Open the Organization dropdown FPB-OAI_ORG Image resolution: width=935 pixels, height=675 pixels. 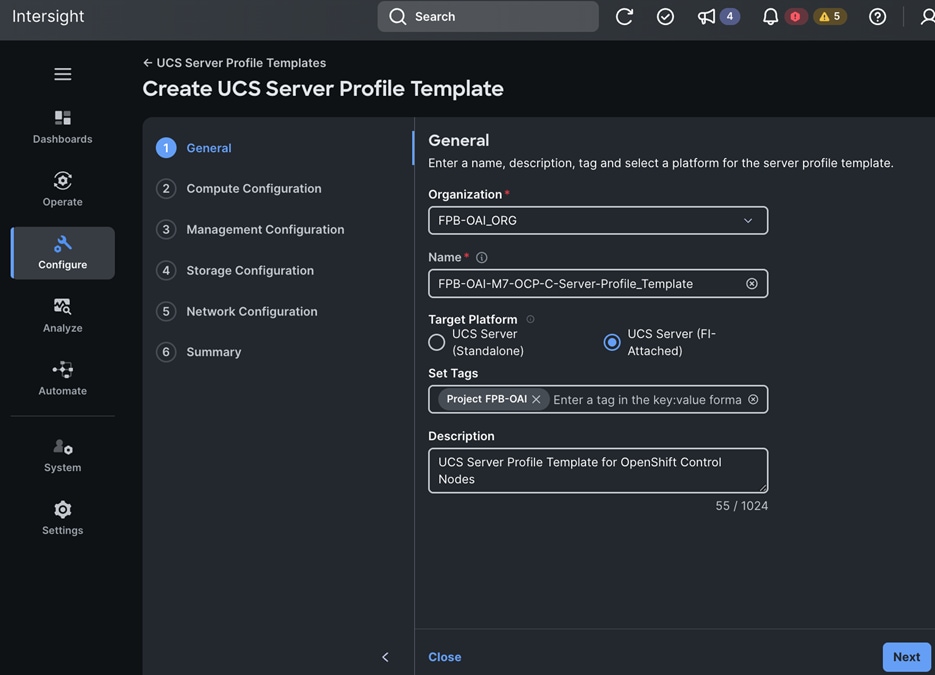pyautogui.click(x=597, y=221)
